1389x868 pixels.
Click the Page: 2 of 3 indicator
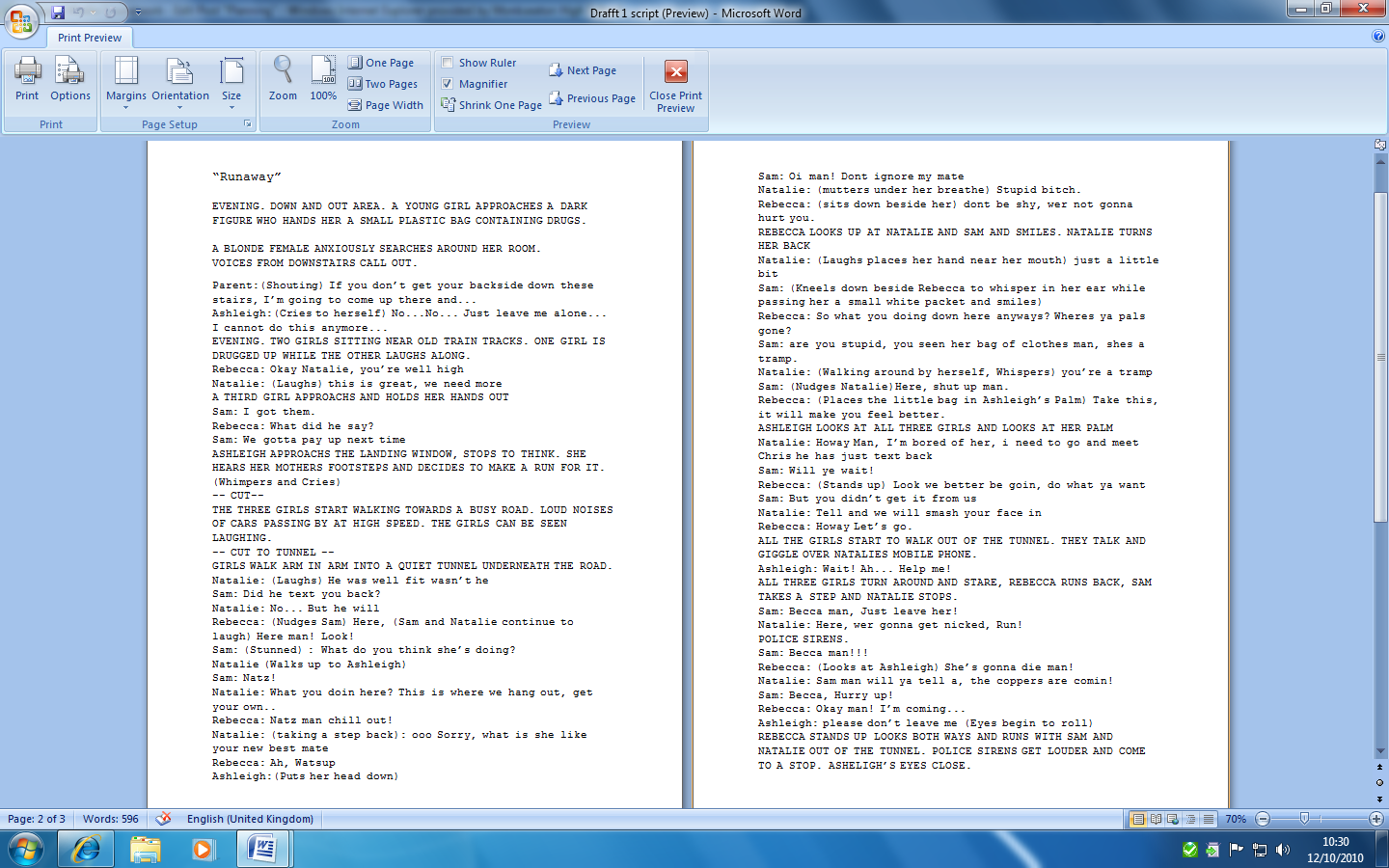[37, 819]
